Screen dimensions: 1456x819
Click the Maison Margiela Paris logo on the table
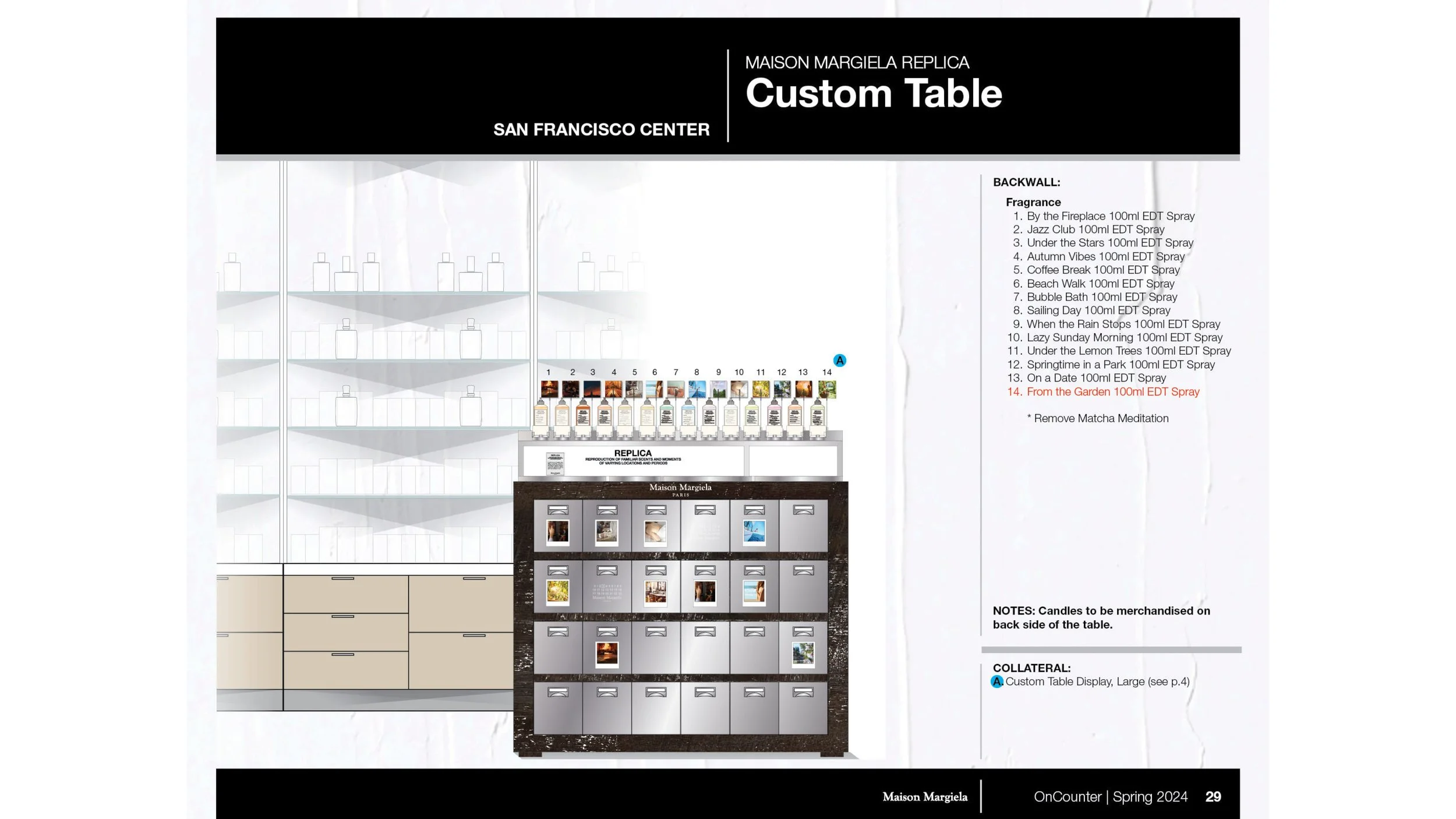tap(680, 489)
